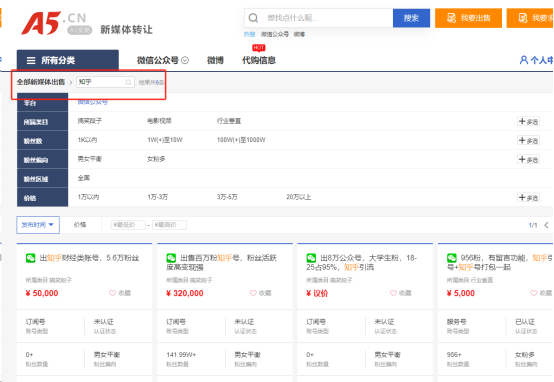Click the magnifier icon in the 知乎 filter box

[x=128, y=82]
